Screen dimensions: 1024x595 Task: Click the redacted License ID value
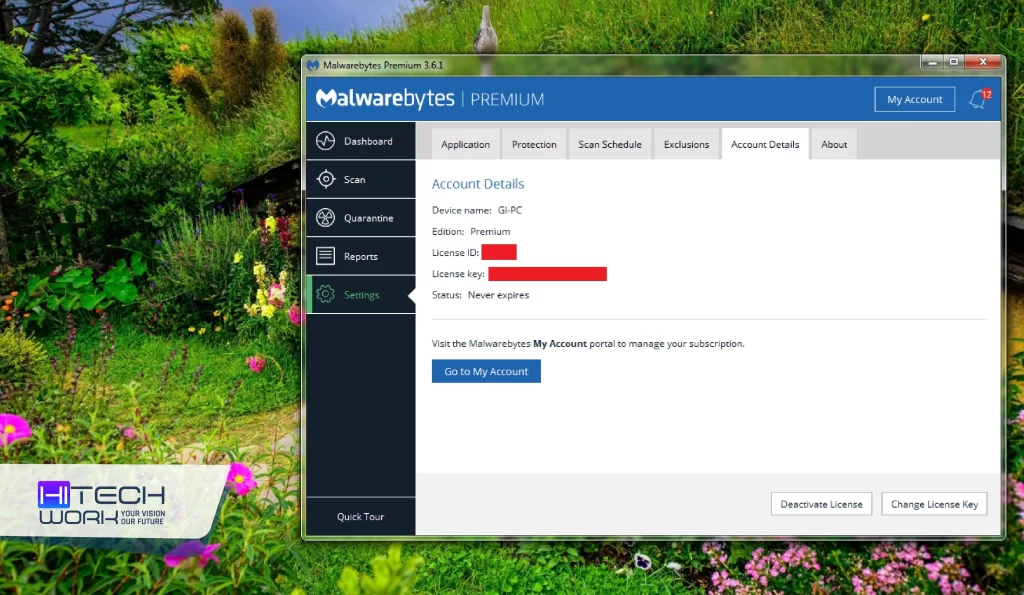tap(499, 252)
